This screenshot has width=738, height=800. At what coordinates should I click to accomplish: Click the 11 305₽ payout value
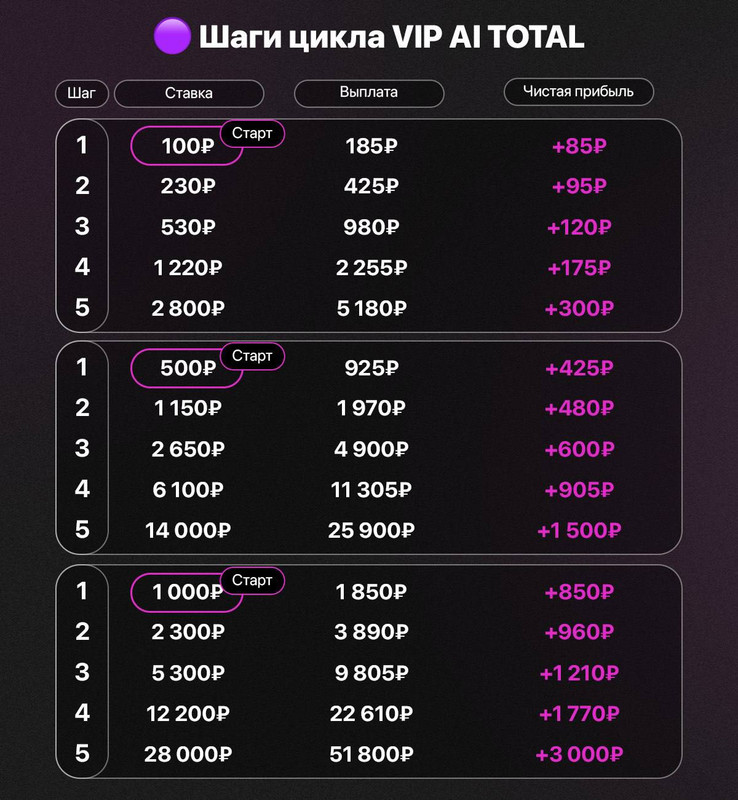(371, 490)
